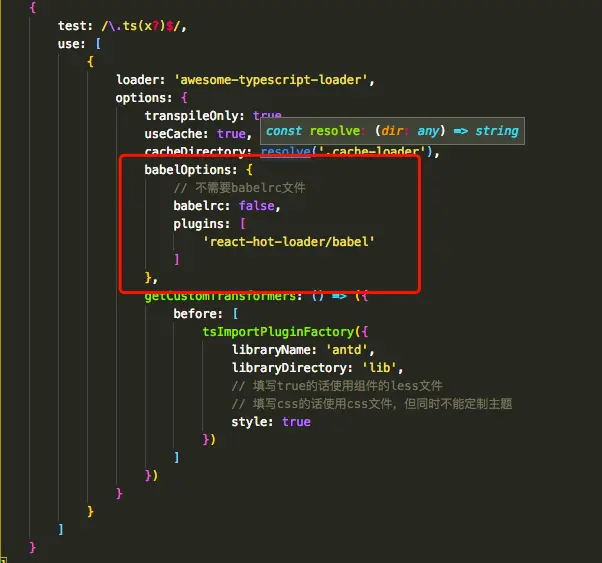Click the tsImportPluginFactory function call
The width and height of the screenshot is (602, 563).
[x=278, y=332]
